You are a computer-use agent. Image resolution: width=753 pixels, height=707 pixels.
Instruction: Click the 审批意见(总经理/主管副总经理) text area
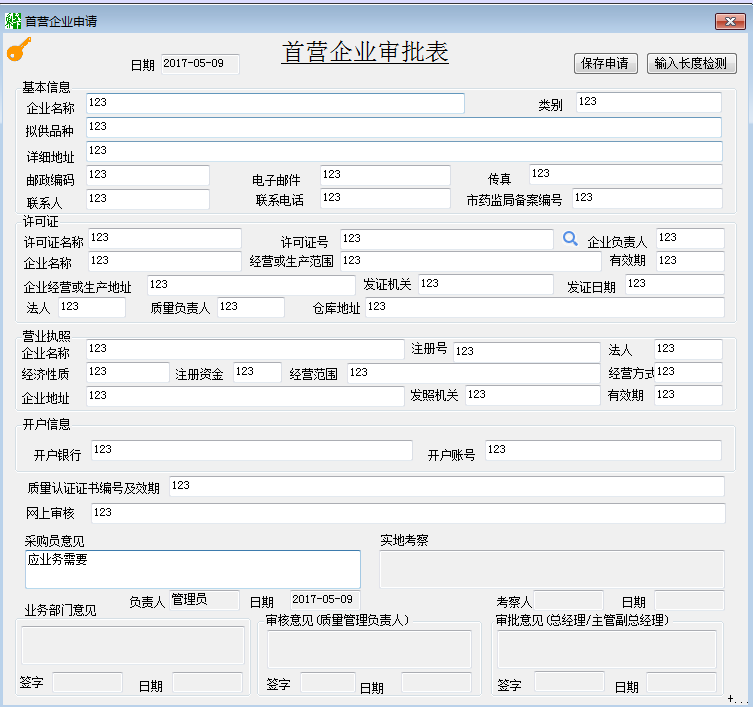coord(607,649)
